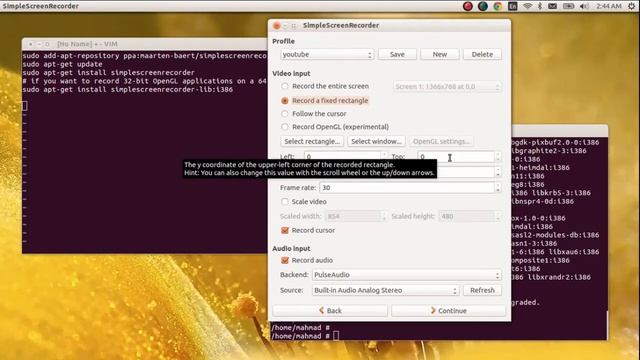
Task: Click 'libgraphite2-3:i386' in right terminal
Action: tap(549, 151)
